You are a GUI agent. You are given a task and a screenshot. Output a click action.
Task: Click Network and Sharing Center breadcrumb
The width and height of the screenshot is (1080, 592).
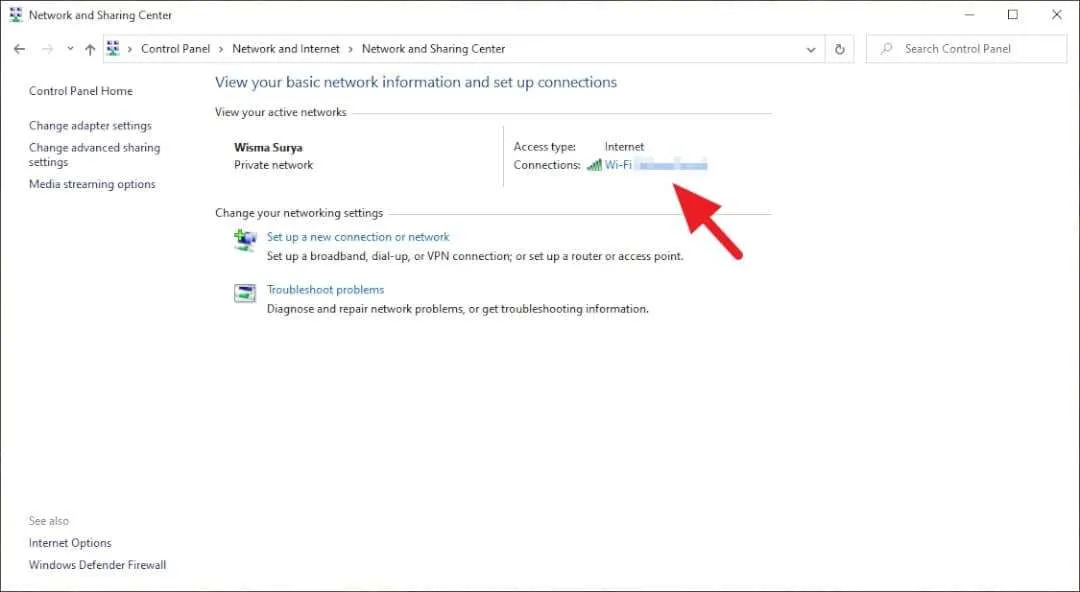(433, 49)
